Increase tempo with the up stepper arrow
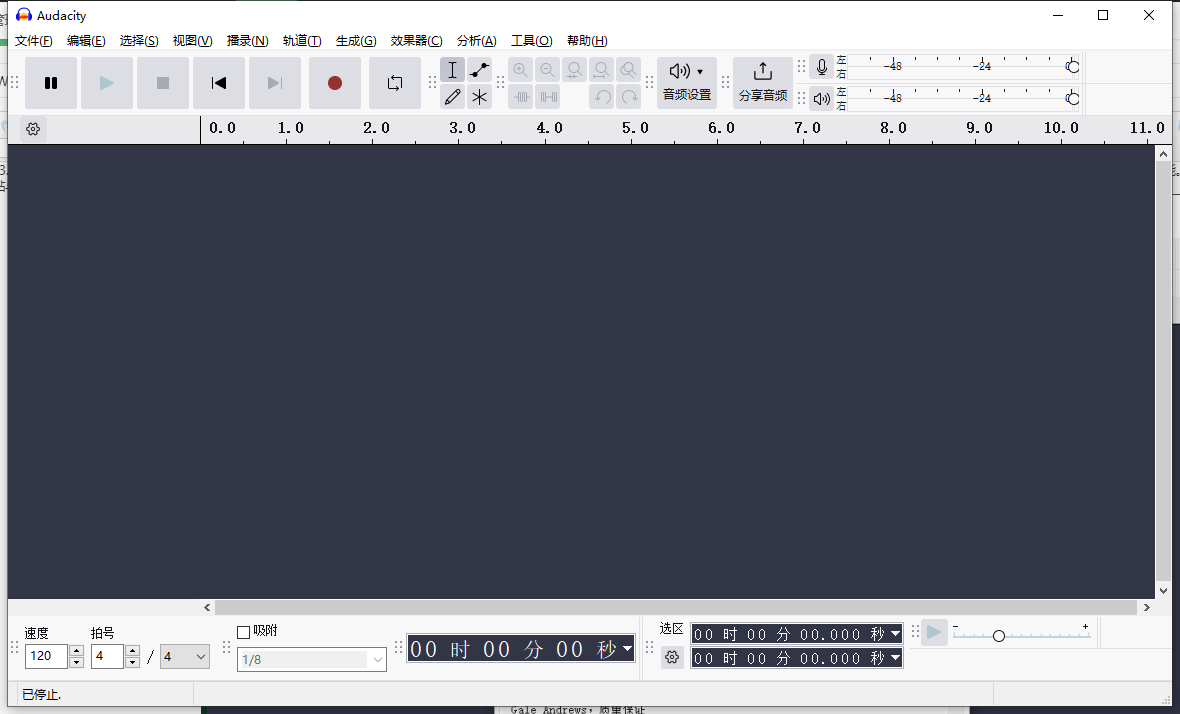This screenshot has width=1180, height=714. pyautogui.click(x=76, y=650)
